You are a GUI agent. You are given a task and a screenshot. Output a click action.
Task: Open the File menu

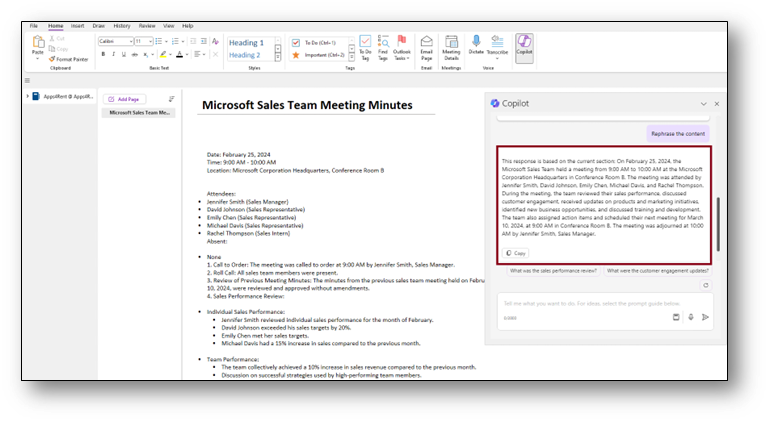click(x=34, y=26)
